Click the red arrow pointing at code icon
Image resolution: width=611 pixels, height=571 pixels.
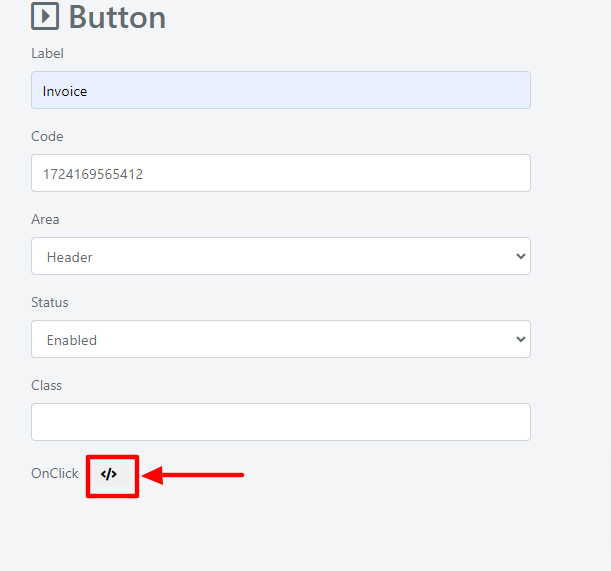(193, 475)
